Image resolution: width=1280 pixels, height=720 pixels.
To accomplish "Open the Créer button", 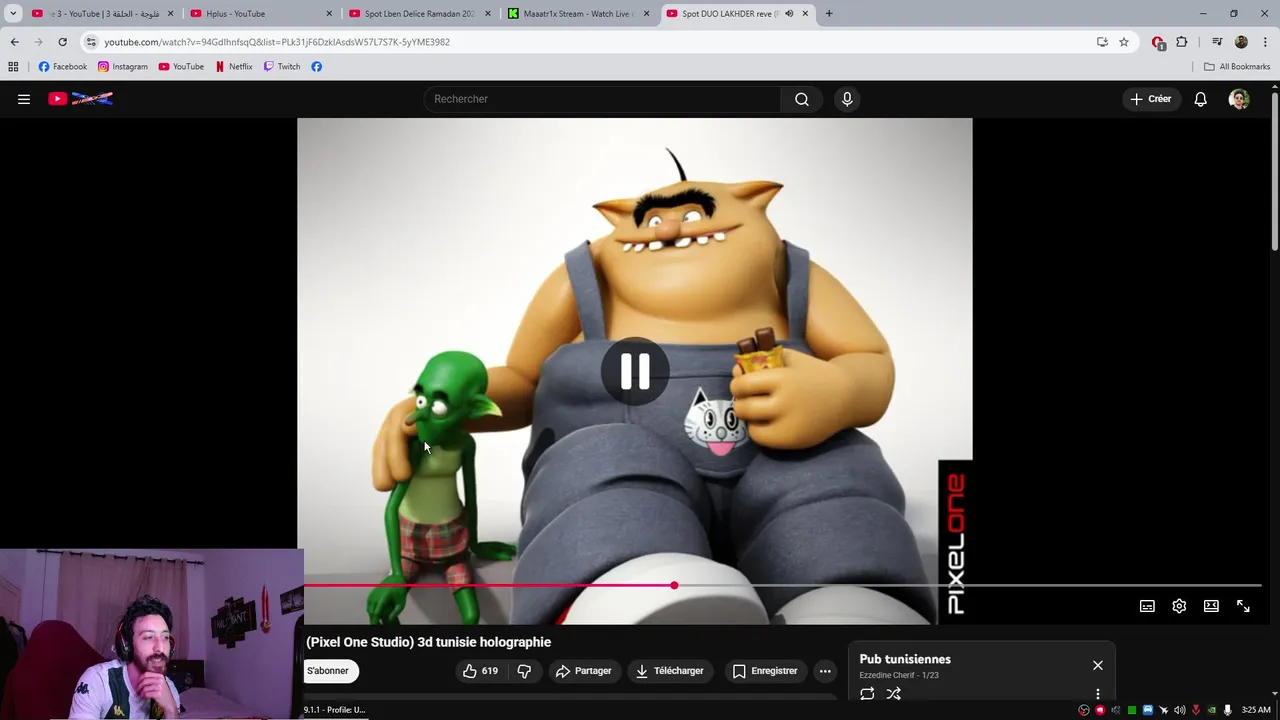I will [x=1151, y=99].
